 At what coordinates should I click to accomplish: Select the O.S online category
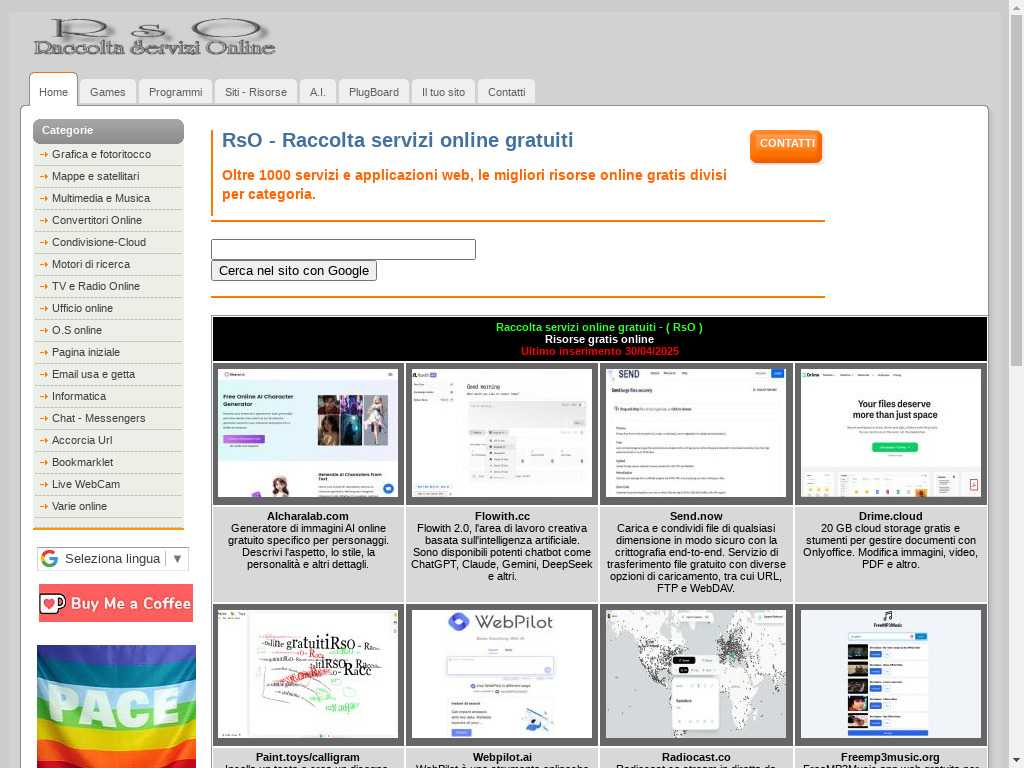108,330
